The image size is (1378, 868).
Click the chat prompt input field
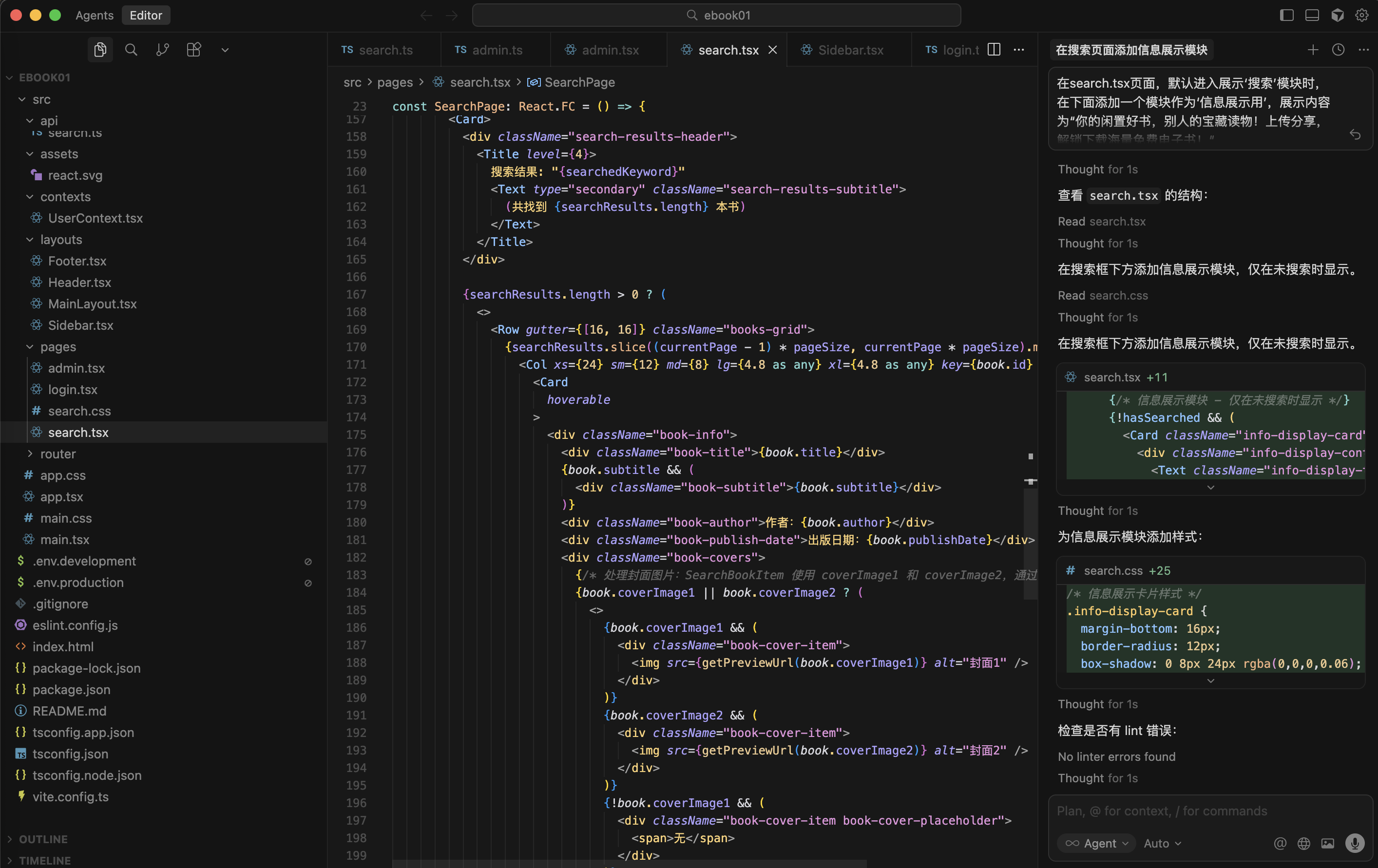(1202, 811)
